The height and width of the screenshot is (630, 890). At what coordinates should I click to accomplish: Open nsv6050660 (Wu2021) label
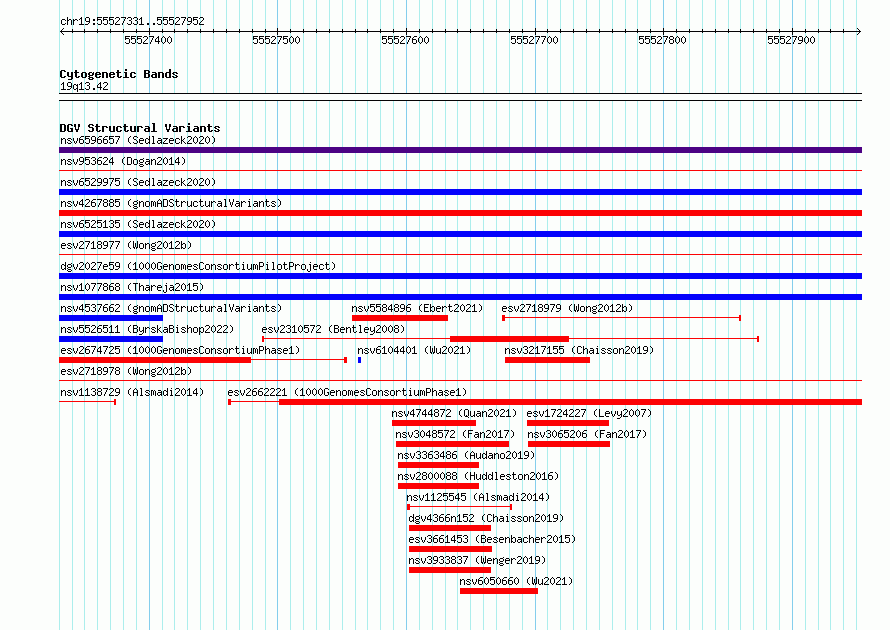pyautogui.click(x=517, y=581)
